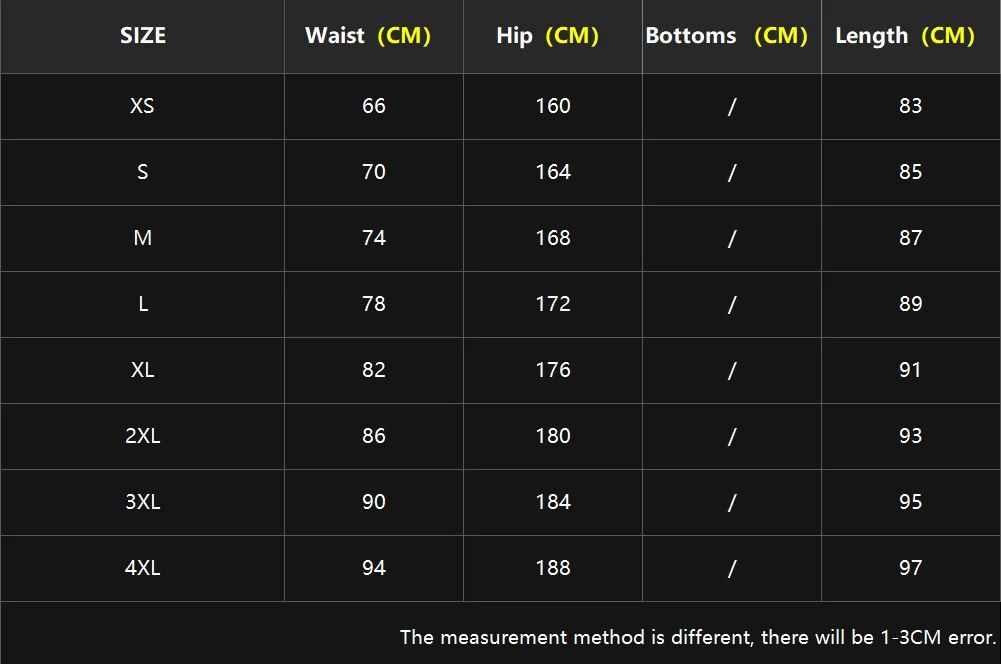Select length value 97 in 4XL row
The height and width of the screenshot is (664, 1001).
[910, 568]
